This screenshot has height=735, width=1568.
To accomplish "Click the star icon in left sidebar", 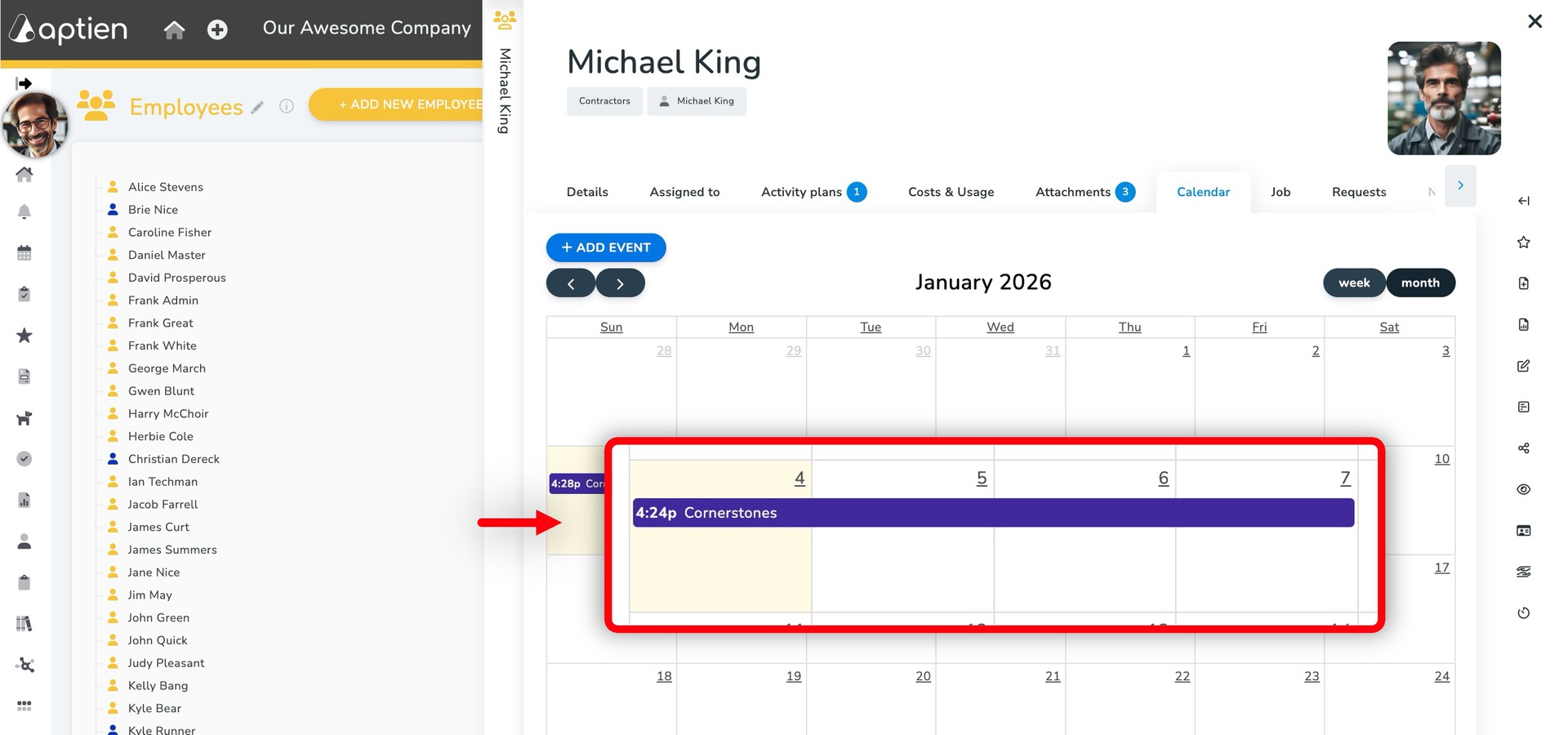I will (x=24, y=336).
